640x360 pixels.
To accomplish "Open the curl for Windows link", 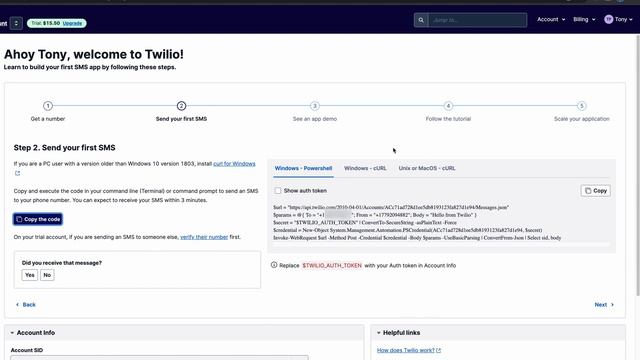I will pyautogui.click(x=234, y=164).
